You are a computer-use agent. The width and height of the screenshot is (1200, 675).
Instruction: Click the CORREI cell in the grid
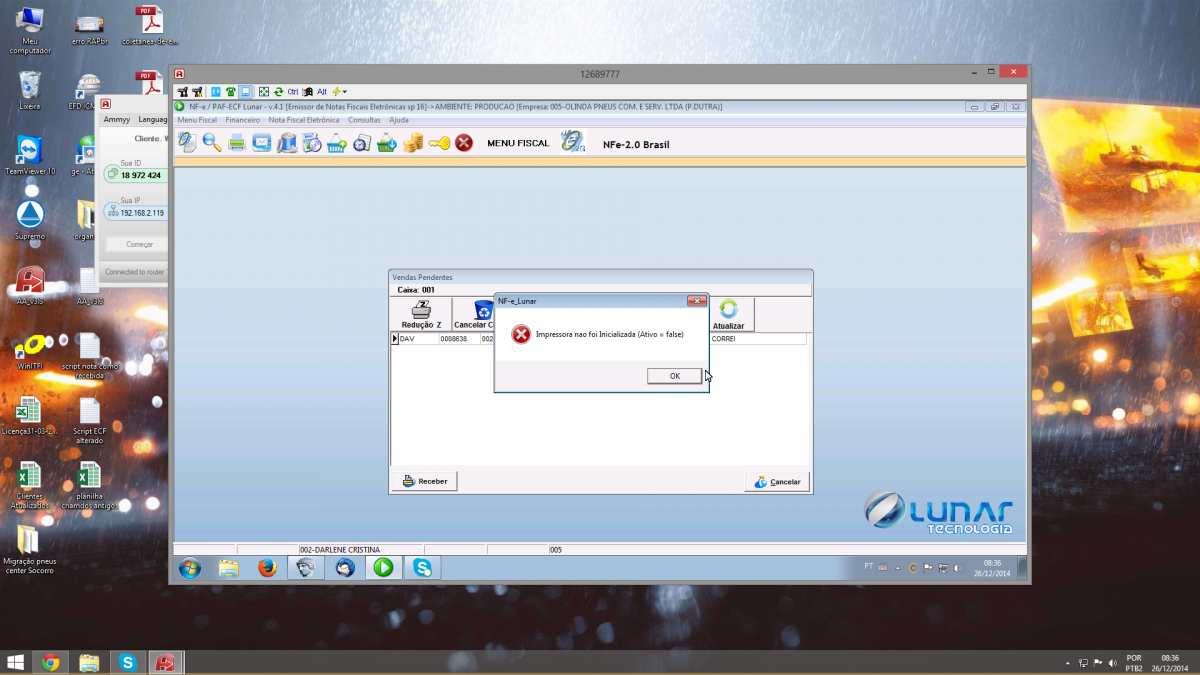[x=757, y=339]
